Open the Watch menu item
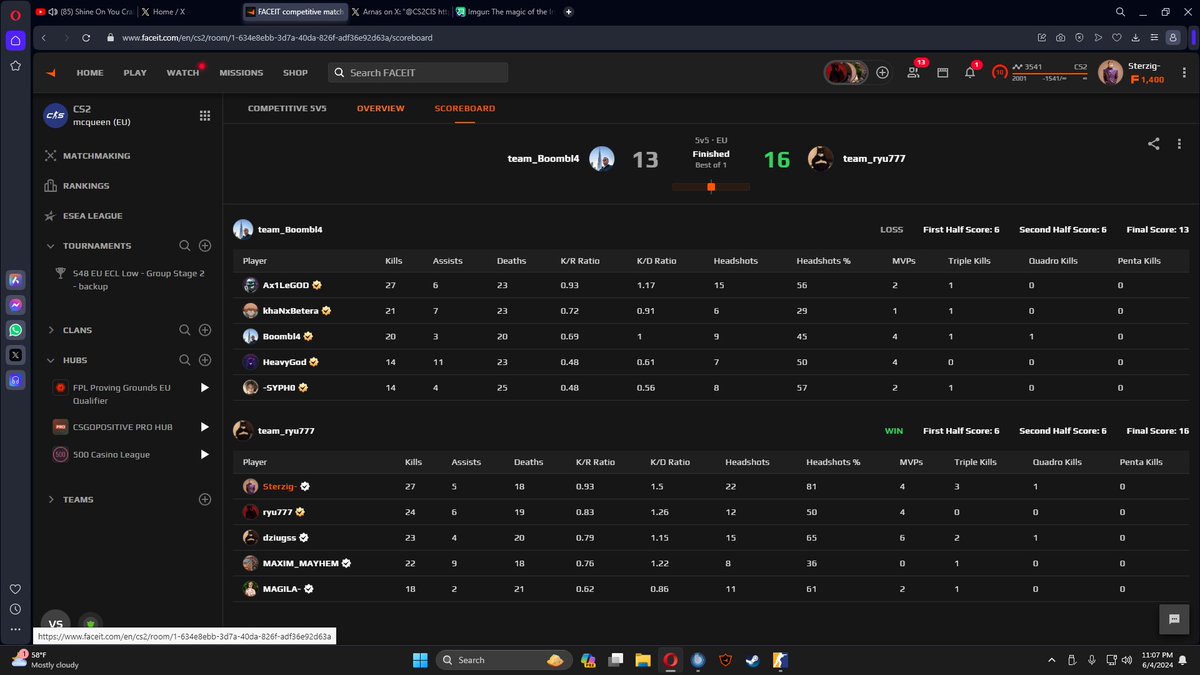 (x=183, y=73)
